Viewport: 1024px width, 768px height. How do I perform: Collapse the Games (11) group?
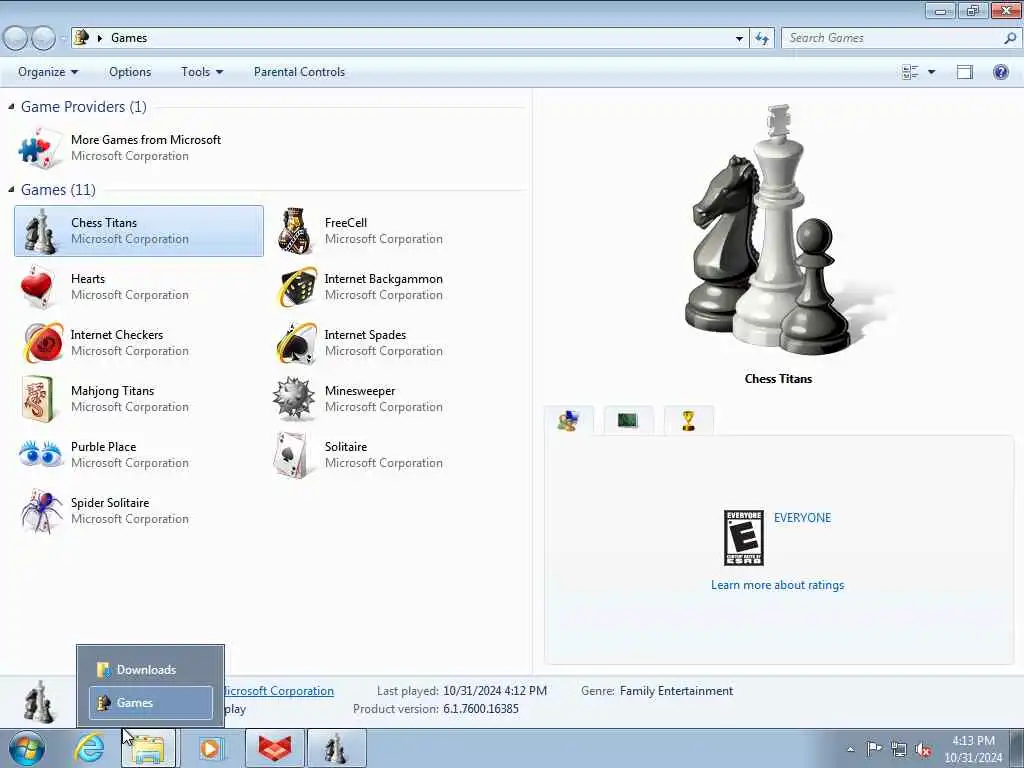coord(11,189)
